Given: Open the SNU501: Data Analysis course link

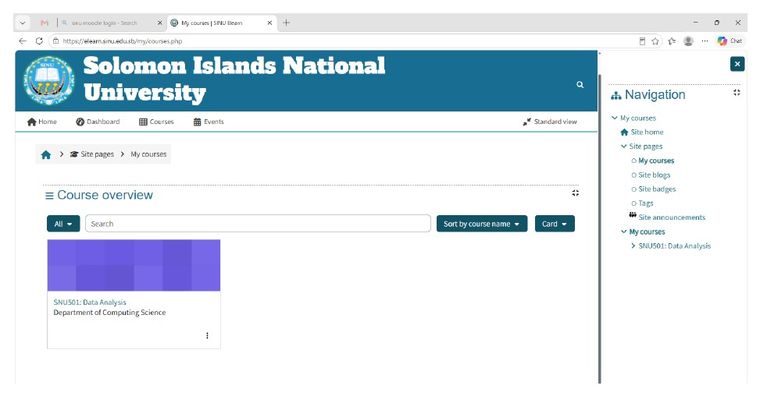Looking at the screenshot, I should pyautogui.click(x=90, y=302).
